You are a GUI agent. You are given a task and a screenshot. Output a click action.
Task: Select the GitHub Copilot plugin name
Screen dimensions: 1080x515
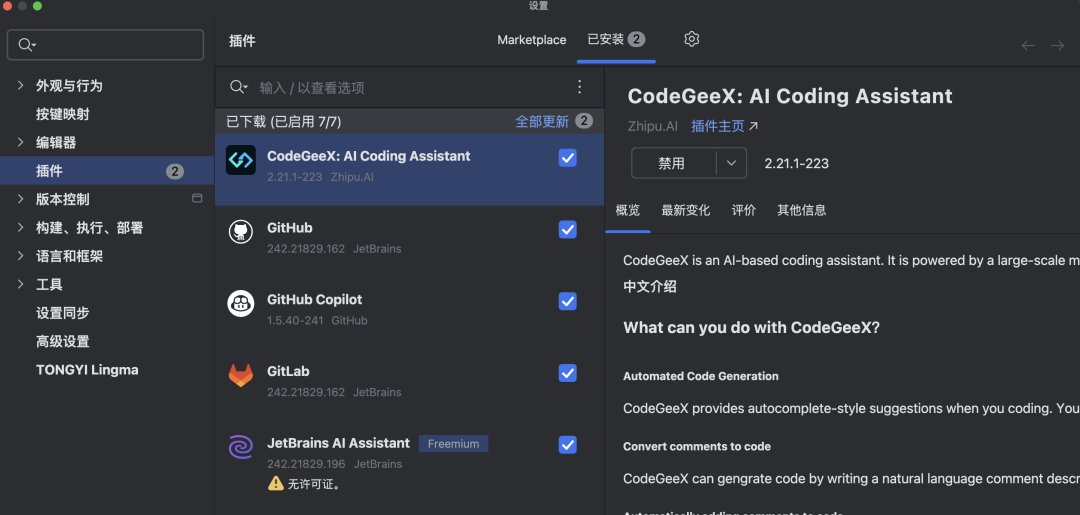tap(314, 299)
